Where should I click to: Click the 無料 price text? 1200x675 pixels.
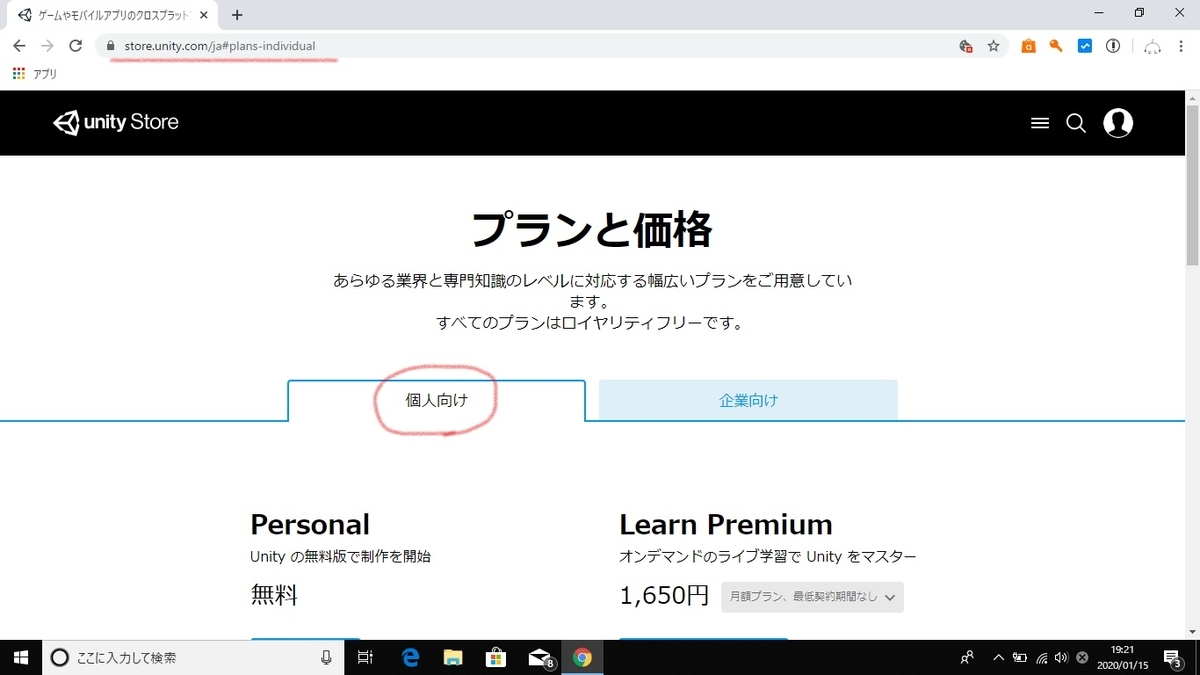(274, 596)
